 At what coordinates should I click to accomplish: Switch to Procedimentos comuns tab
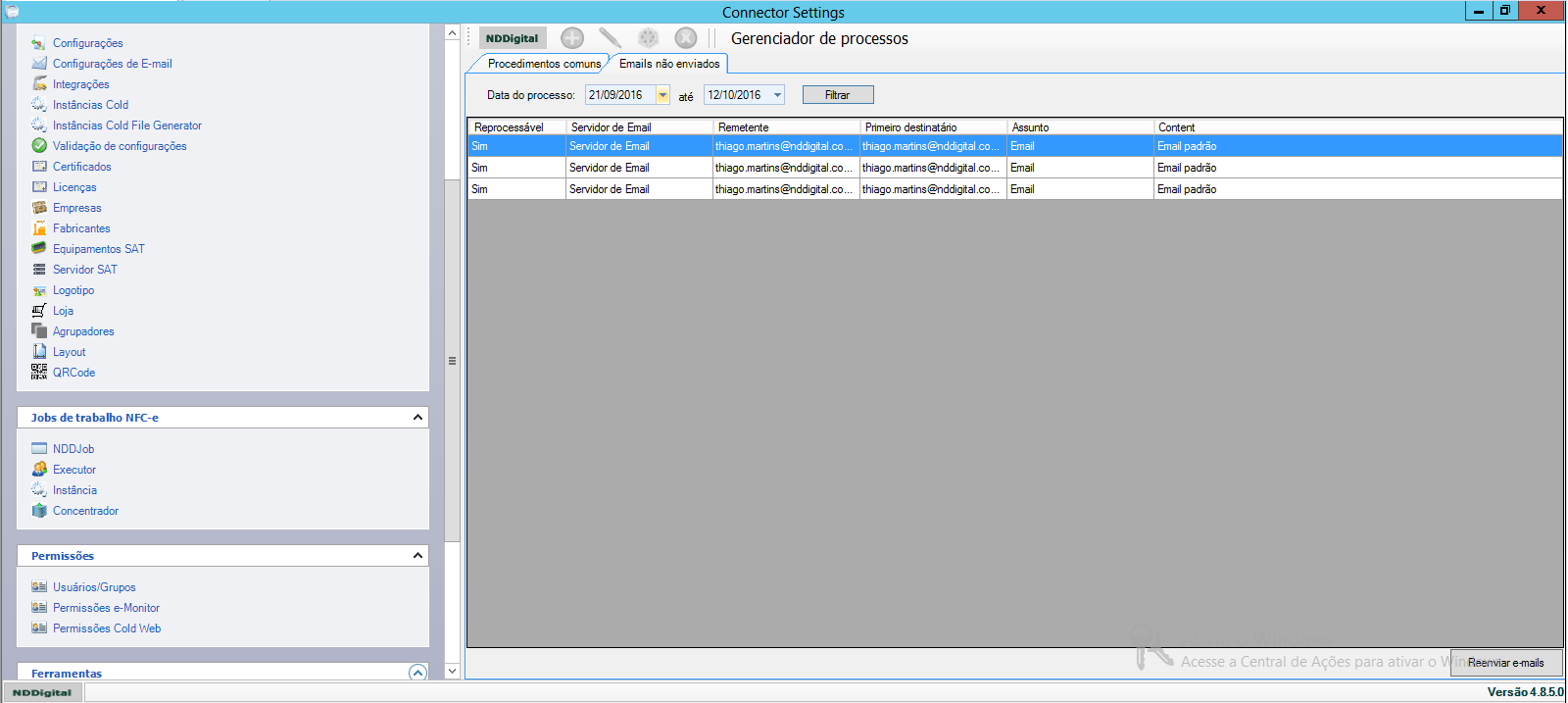pos(543,64)
